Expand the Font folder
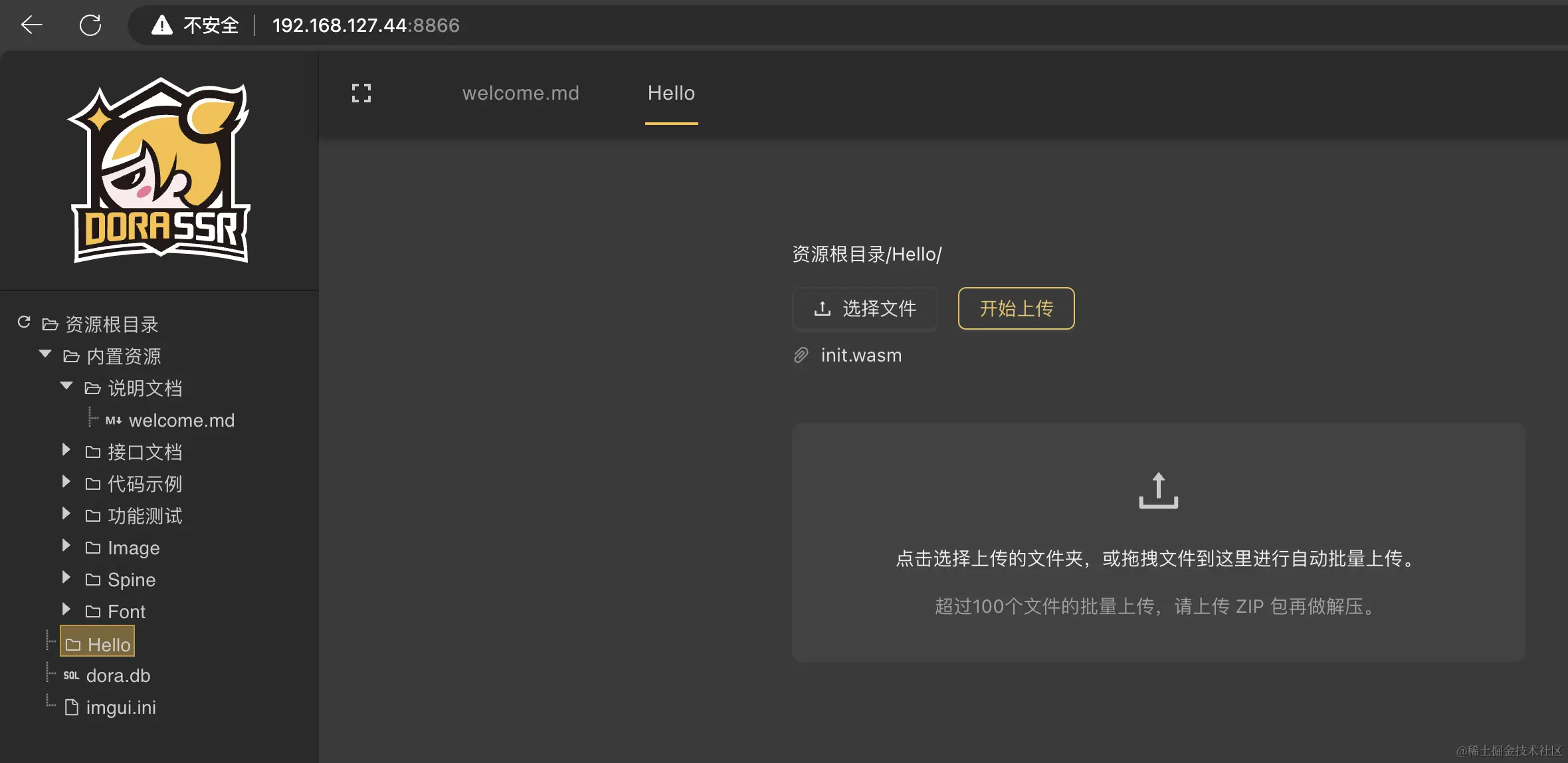Image resolution: width=1568 pixels, height=763 pixels. coord(66,609)
